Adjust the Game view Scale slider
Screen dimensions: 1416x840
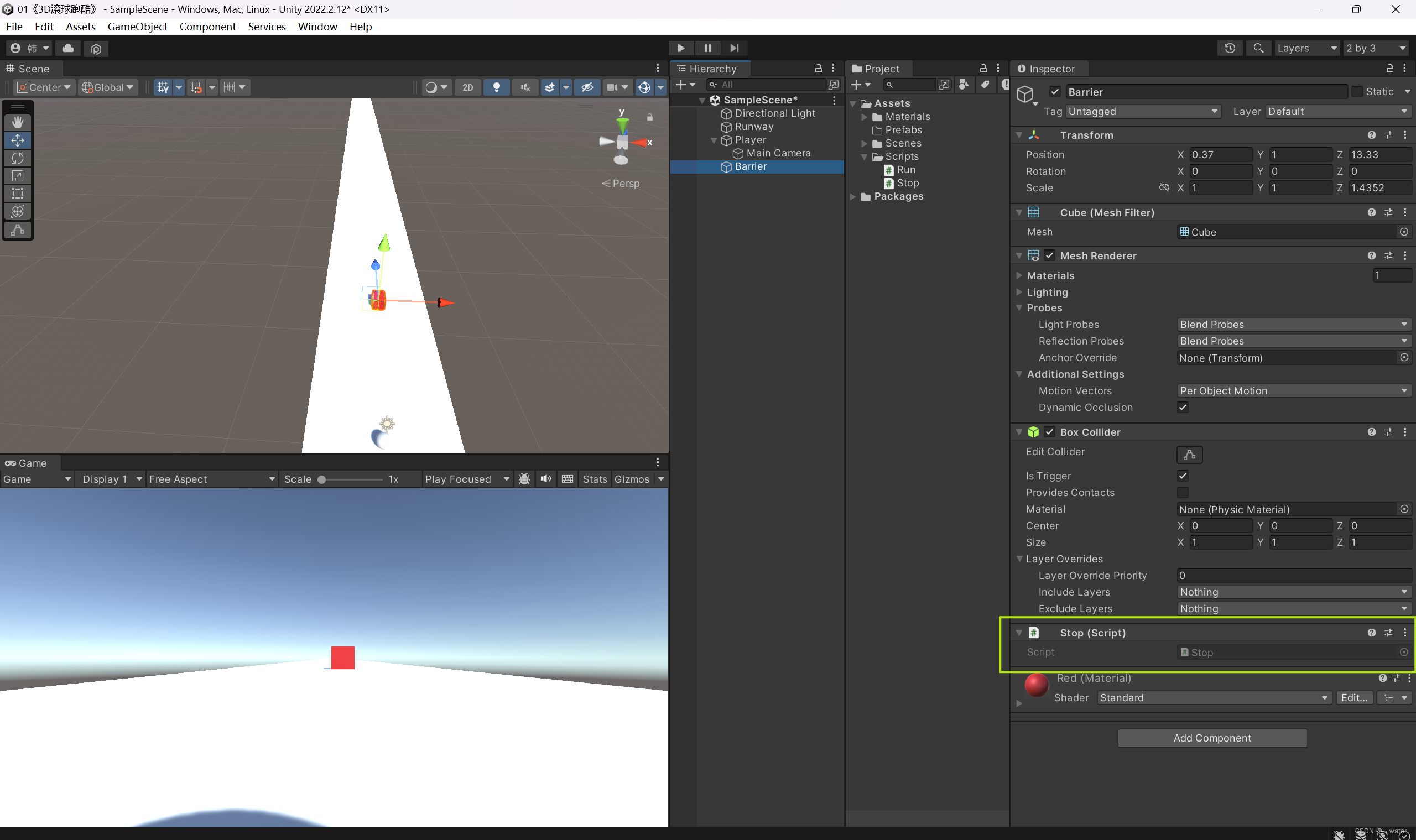click(321, 479)
